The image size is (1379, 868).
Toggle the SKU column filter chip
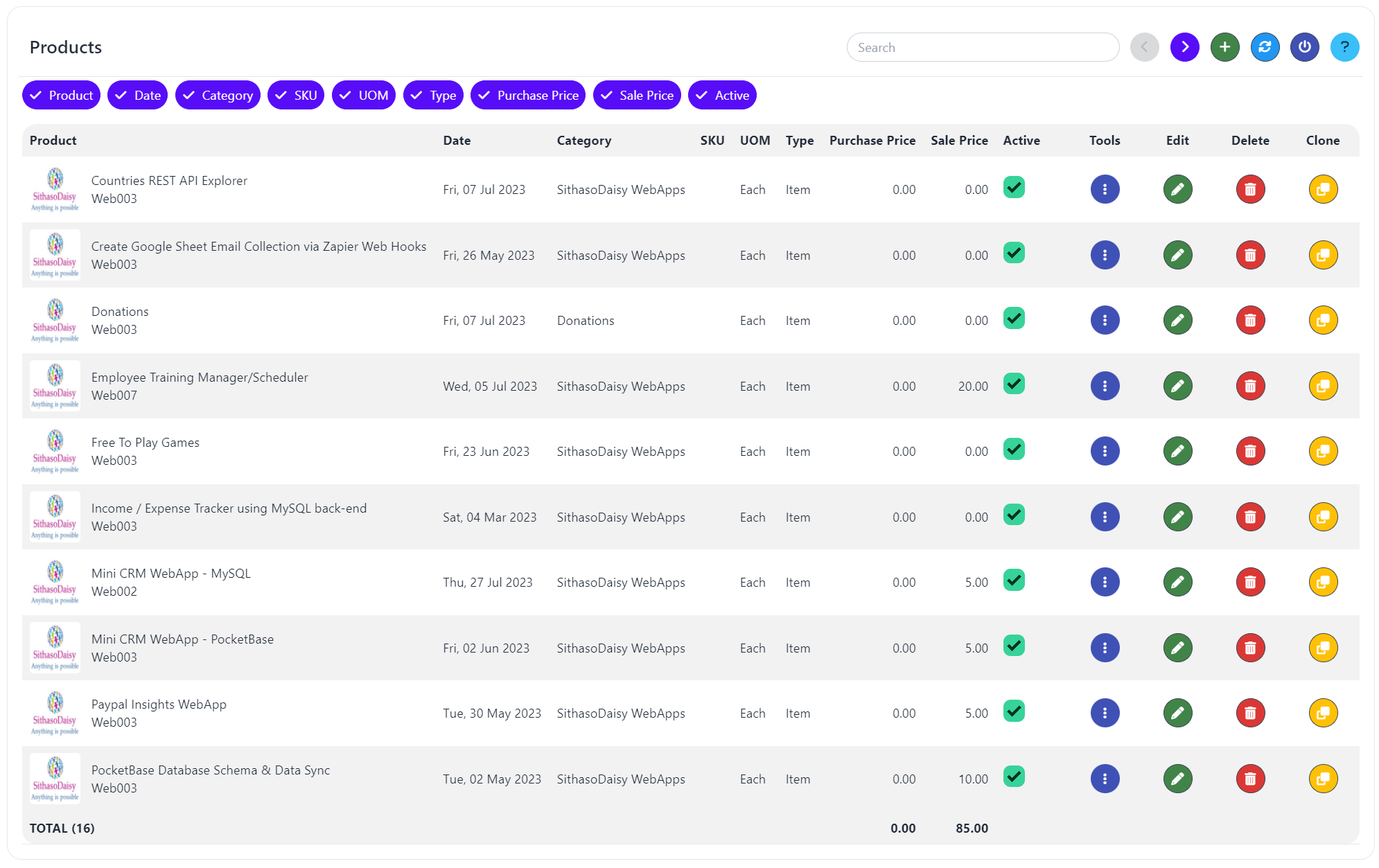[x=296, y=96]
